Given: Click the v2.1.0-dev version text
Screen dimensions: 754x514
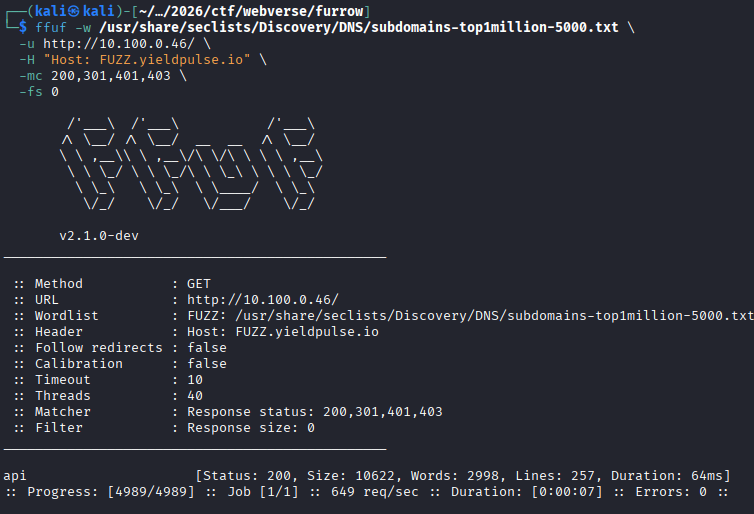Looking at the screenshot, I should pyautogui.click(x=99, y=236).
